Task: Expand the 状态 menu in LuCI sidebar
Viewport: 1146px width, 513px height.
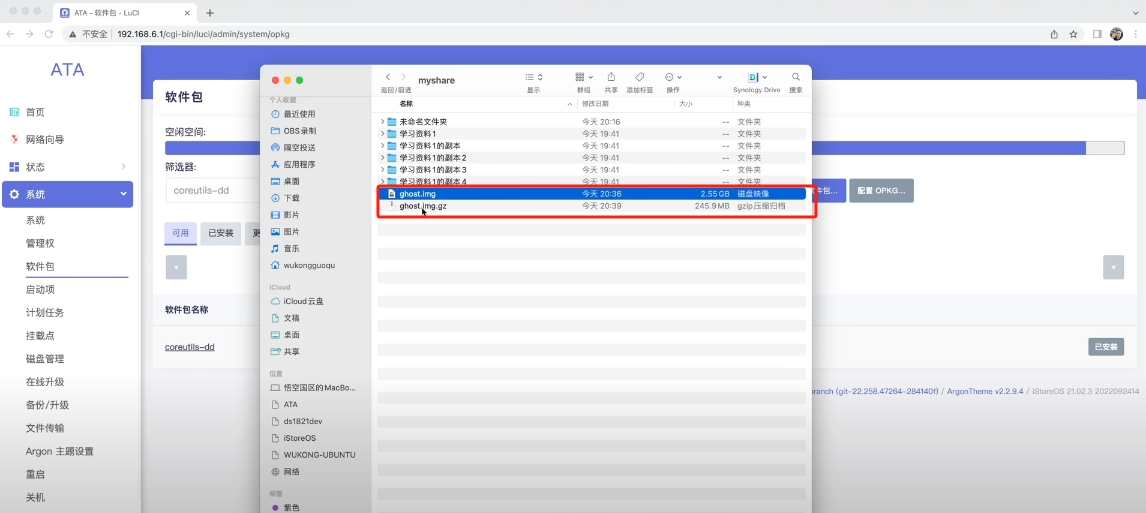Action: 67,167
